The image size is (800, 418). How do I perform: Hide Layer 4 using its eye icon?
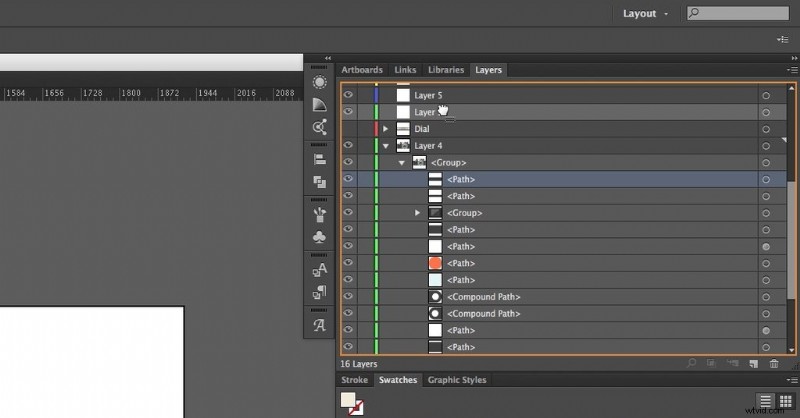[348, 145]
